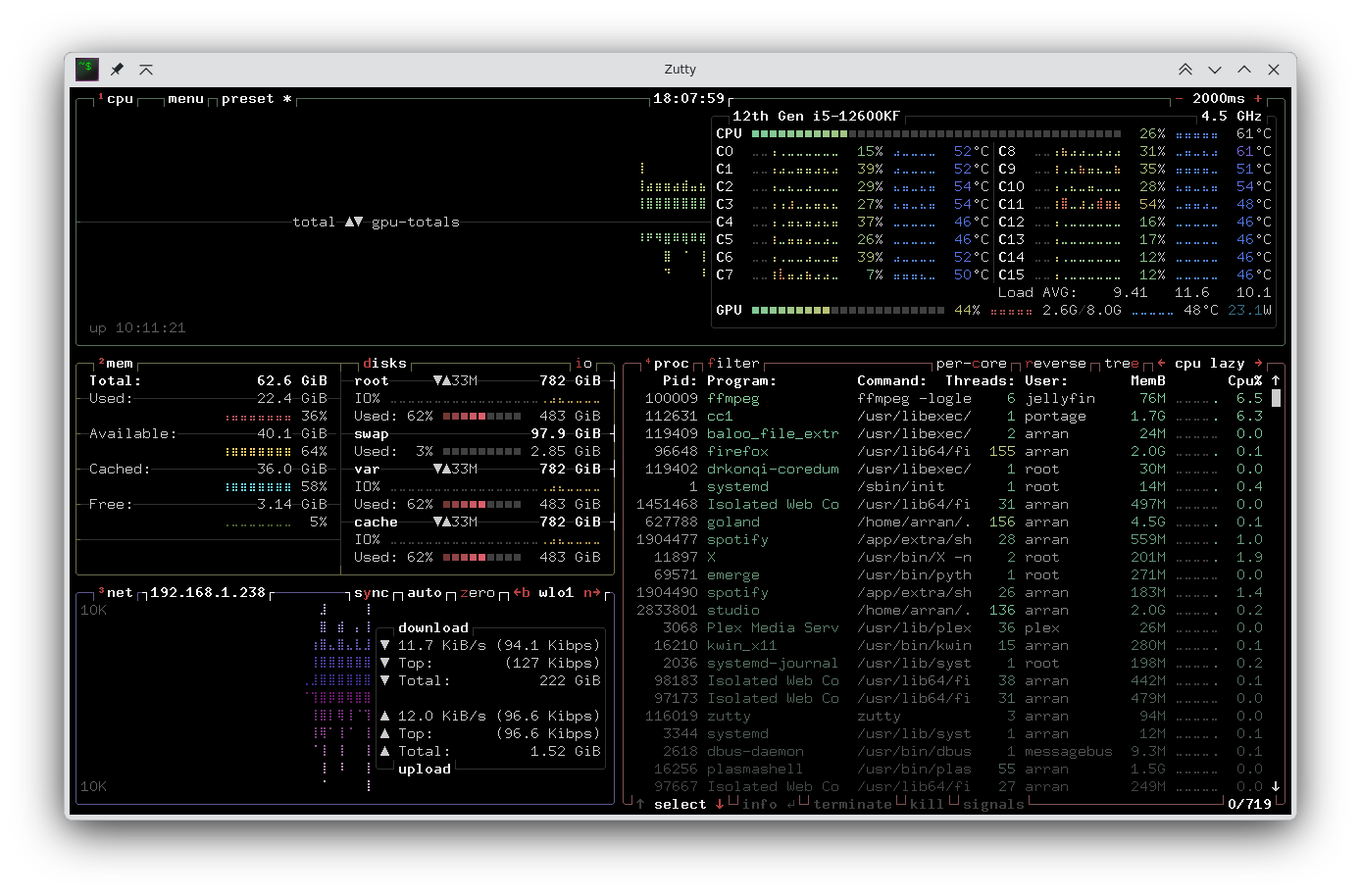Click the CPU total usage meter bar

(x=936, y=133)
